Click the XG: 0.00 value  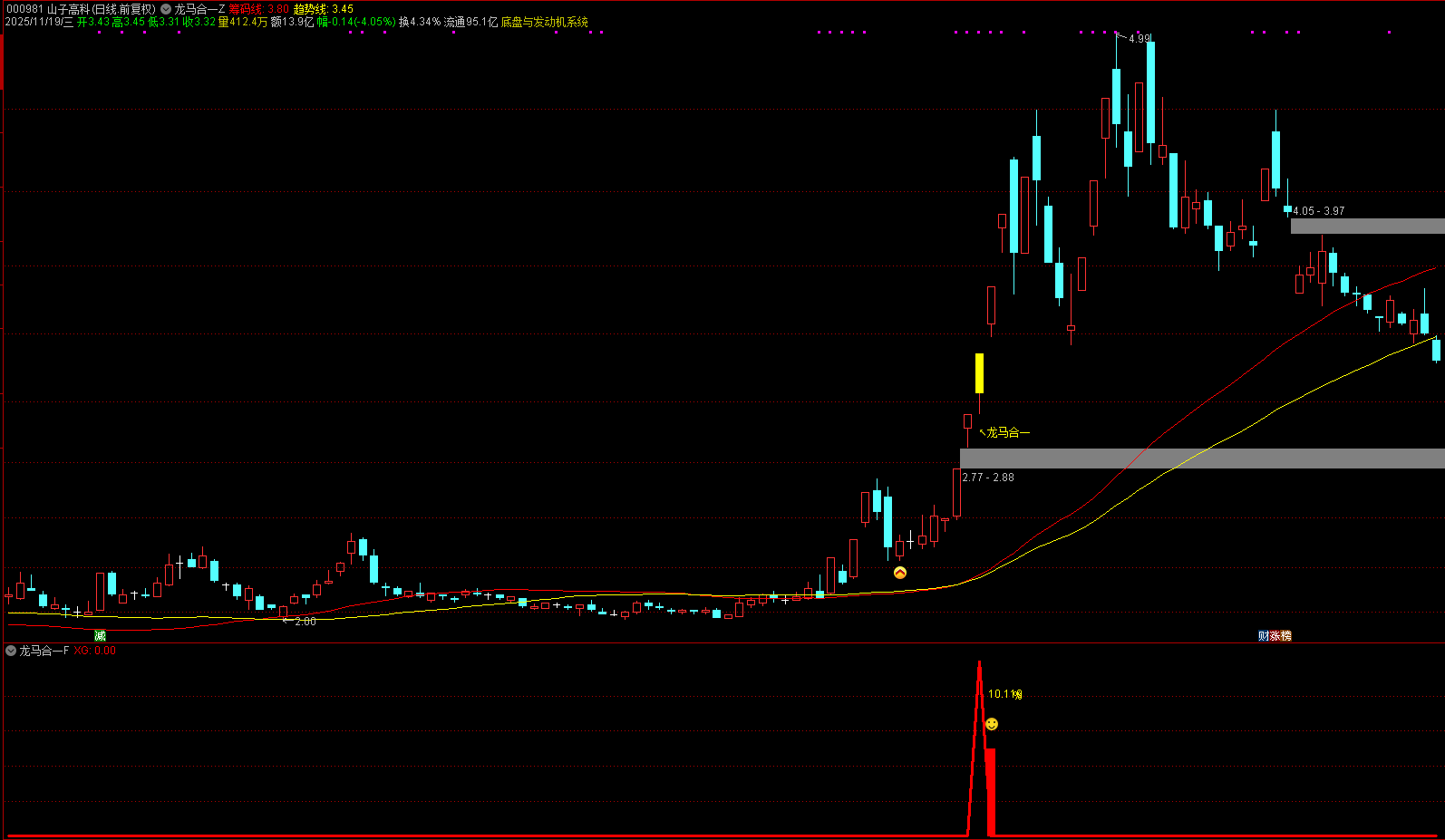point(95,651)
